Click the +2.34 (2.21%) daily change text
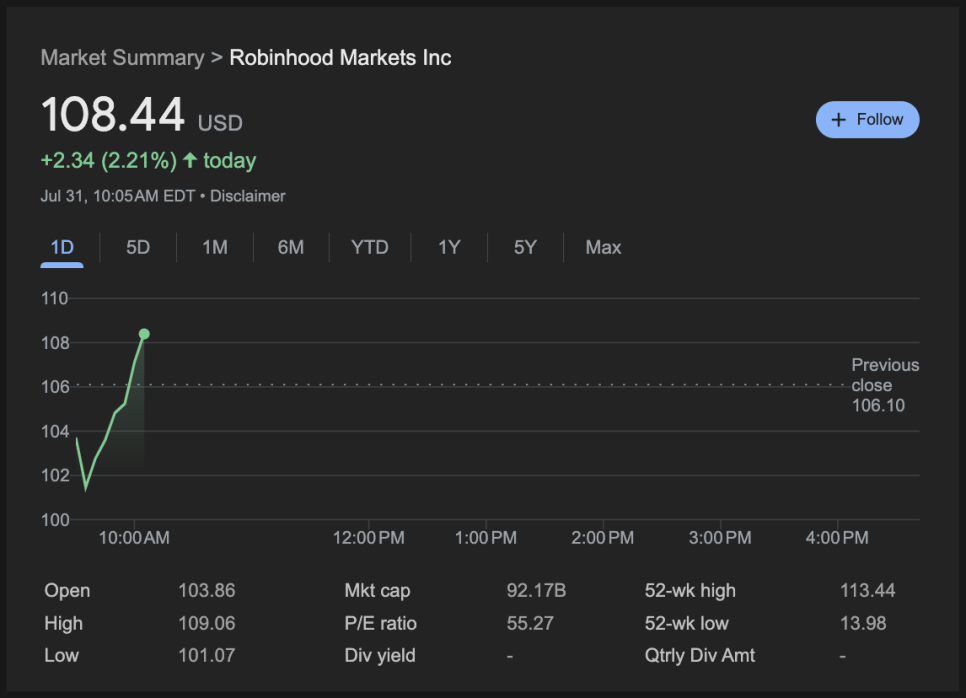 tap(108, 161)
